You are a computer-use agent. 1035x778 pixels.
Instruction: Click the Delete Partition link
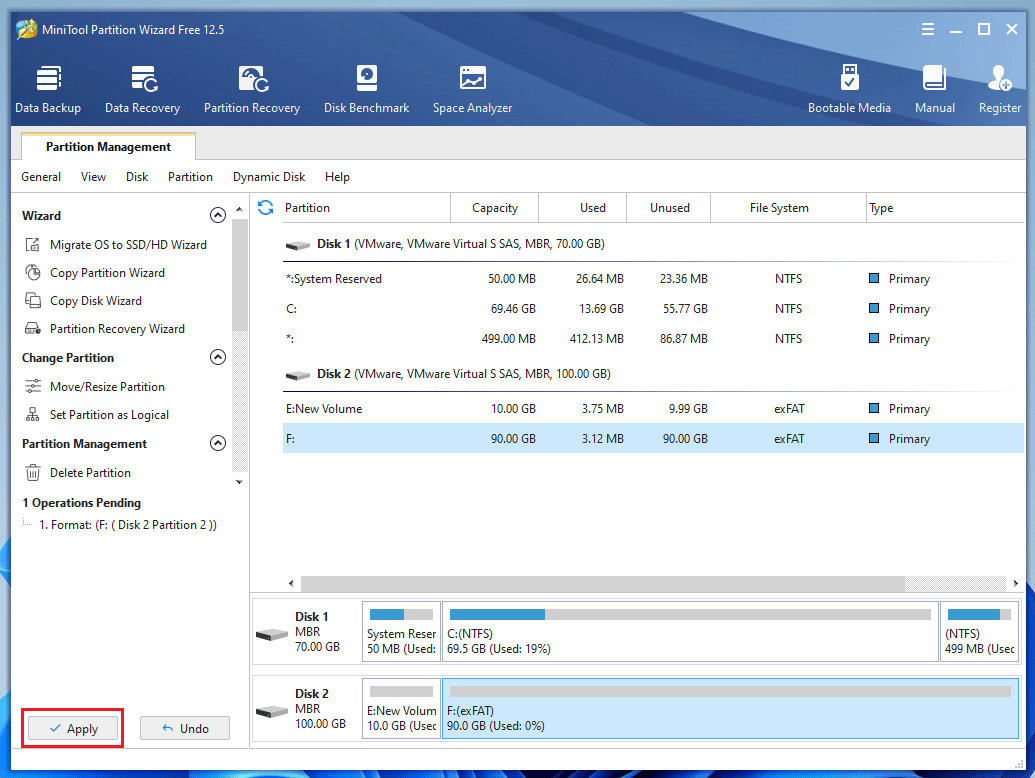[x=90, y=473]
